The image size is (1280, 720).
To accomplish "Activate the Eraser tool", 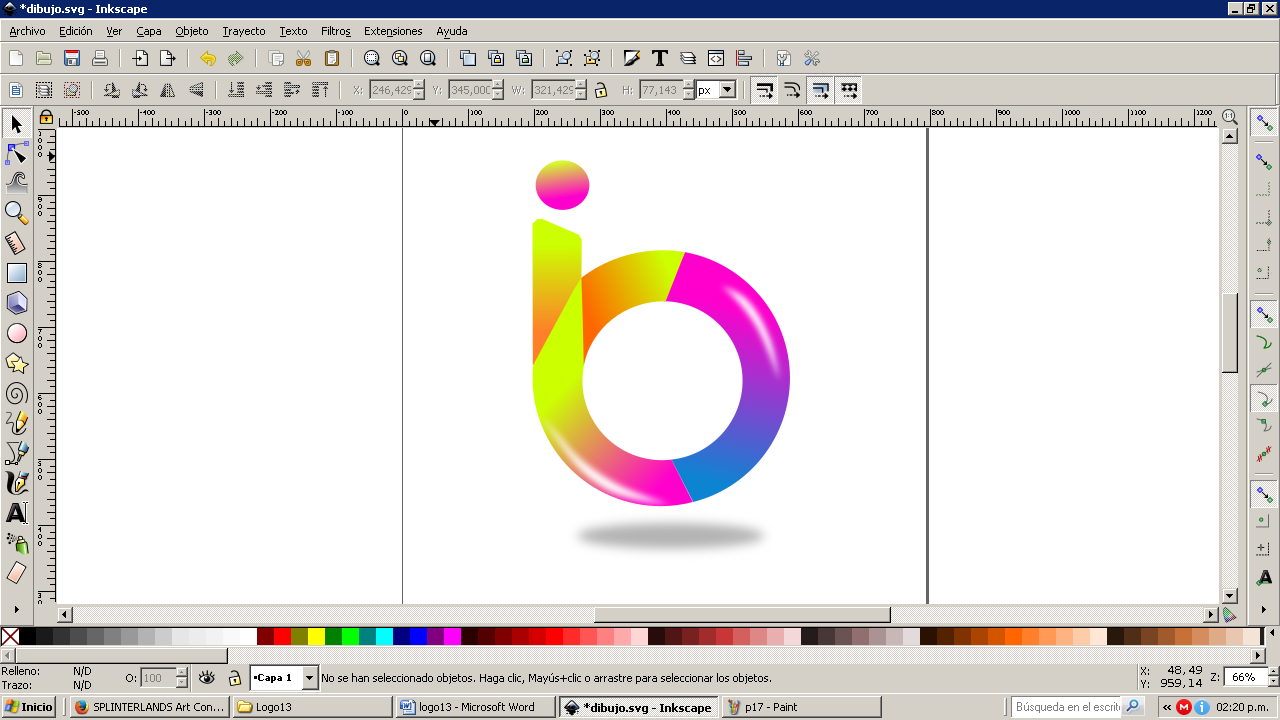I will [x=17, y=573].
